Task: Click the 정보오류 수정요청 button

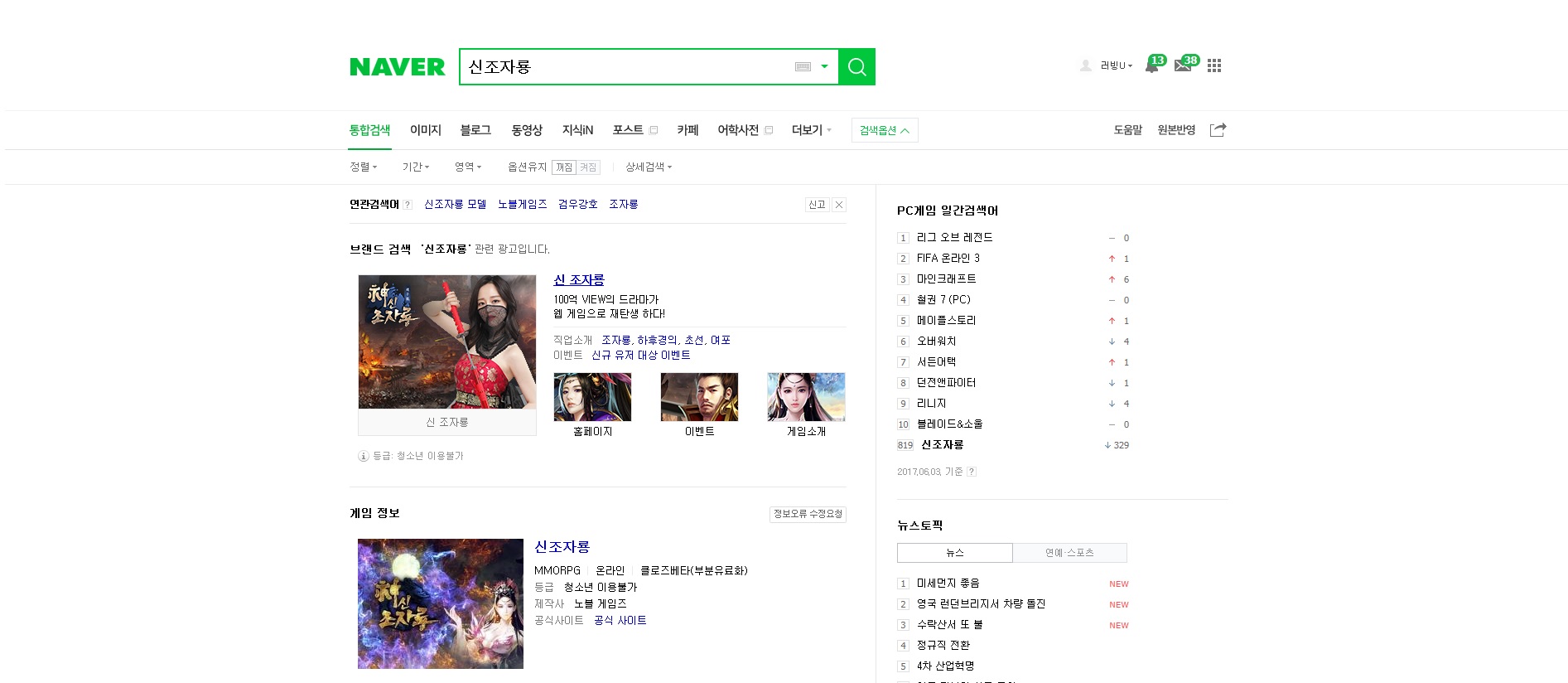Action: pyautogui.click(x=808, y=514)
